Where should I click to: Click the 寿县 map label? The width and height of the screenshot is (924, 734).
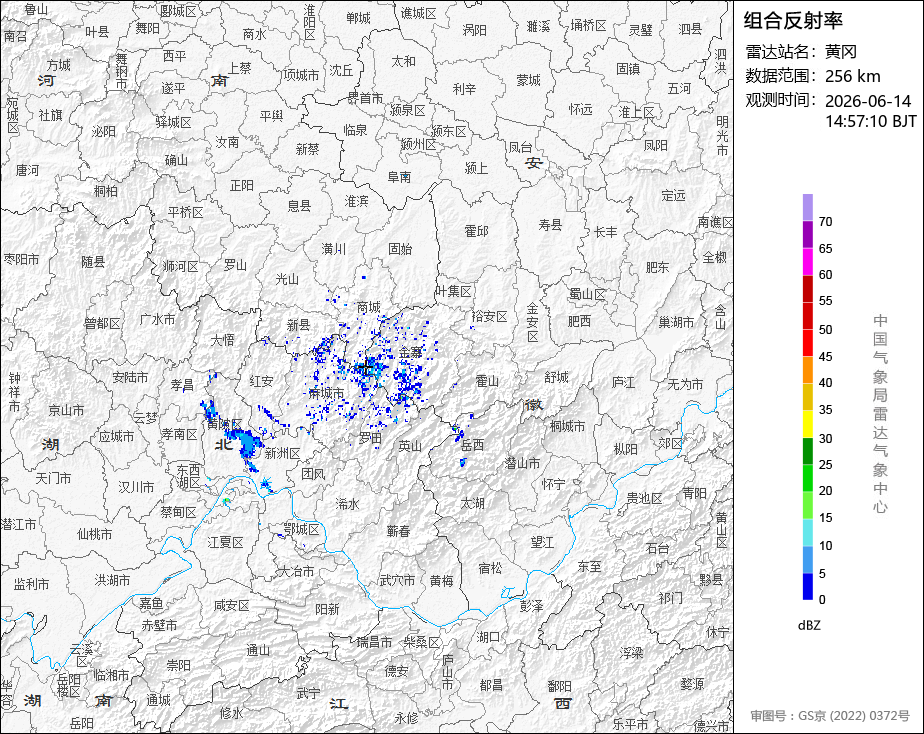point(550,224)
